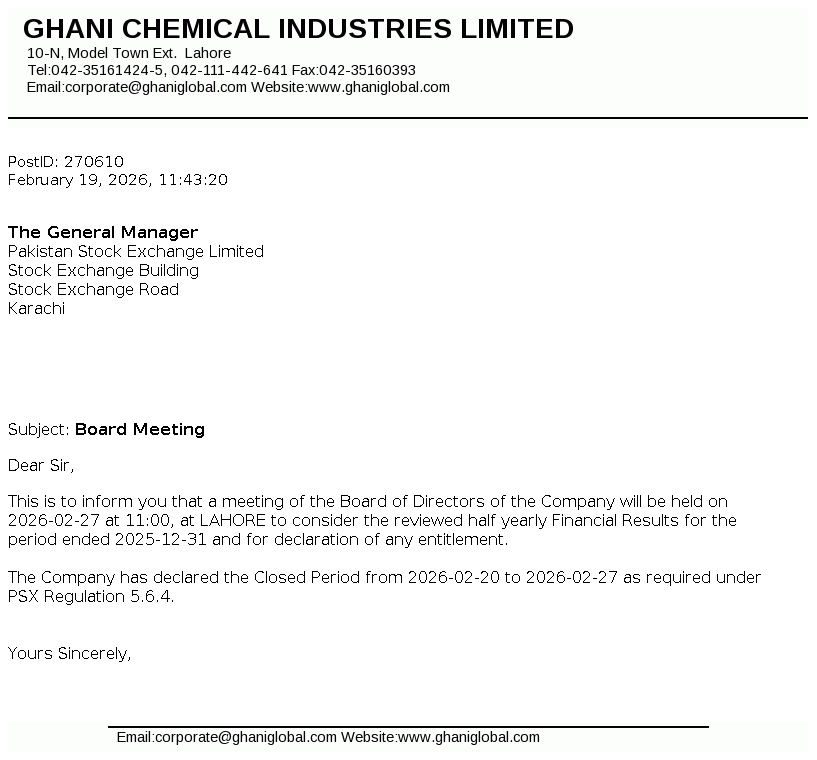Screen dimensions: 817x760
Task: Click "The General Manager" heading
Action: tap(103, 232)
